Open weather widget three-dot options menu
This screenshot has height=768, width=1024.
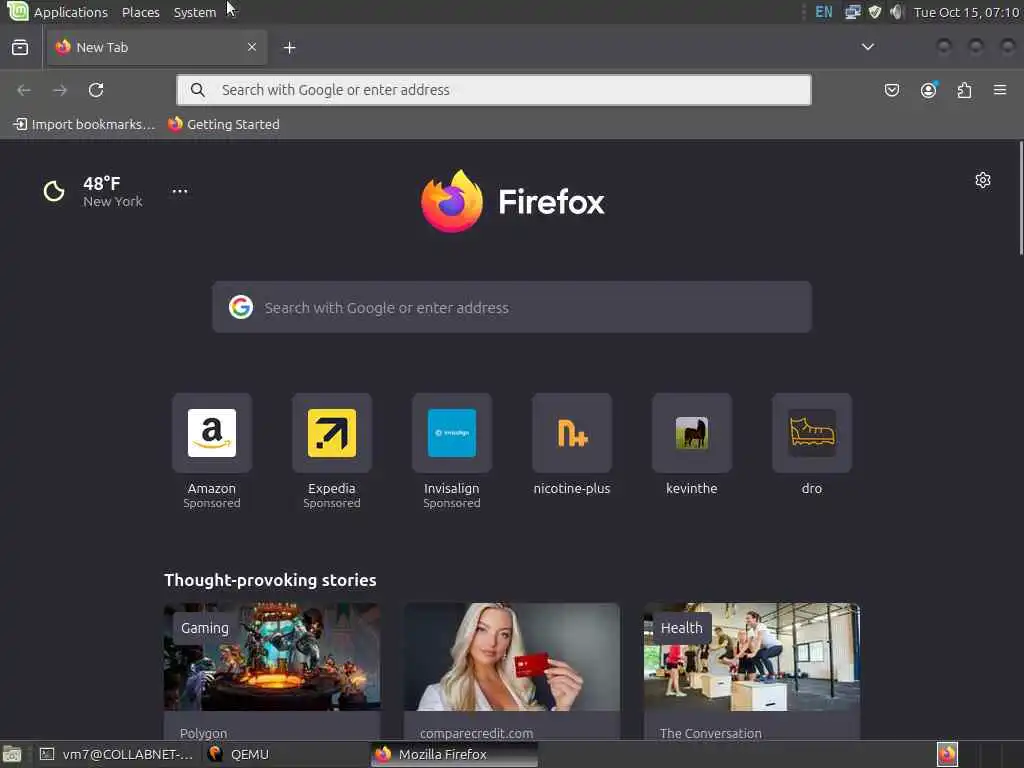click(180, 191)
